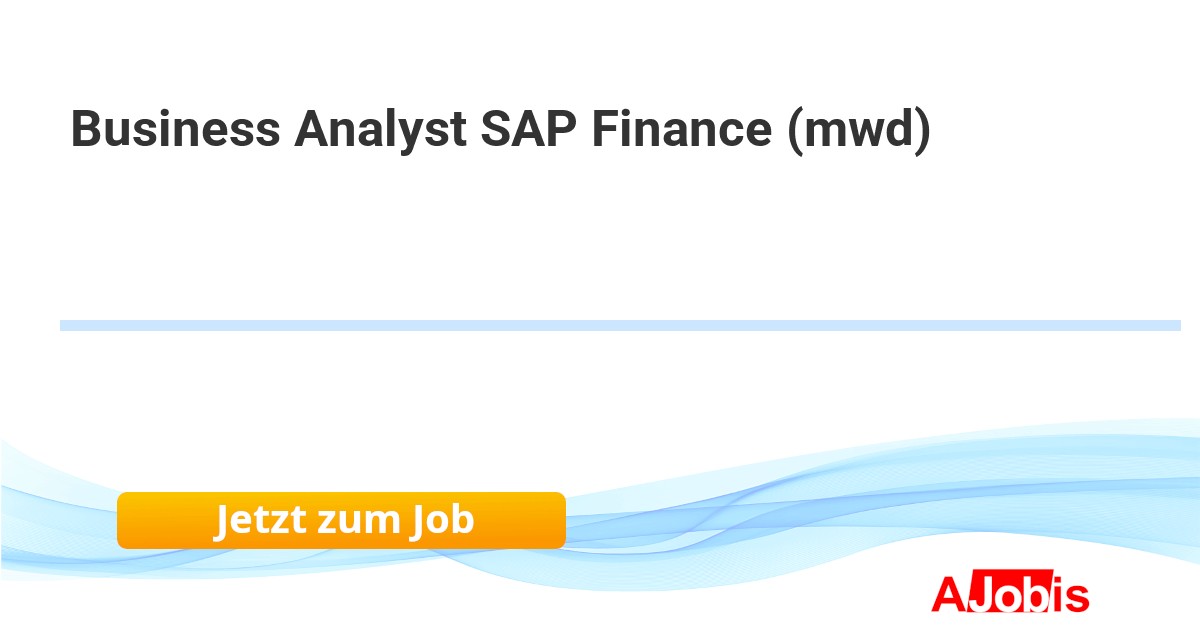Click the orange "Jetzt zum Job" button
This screenshot has width=1200, height=630.
(341, 520)
